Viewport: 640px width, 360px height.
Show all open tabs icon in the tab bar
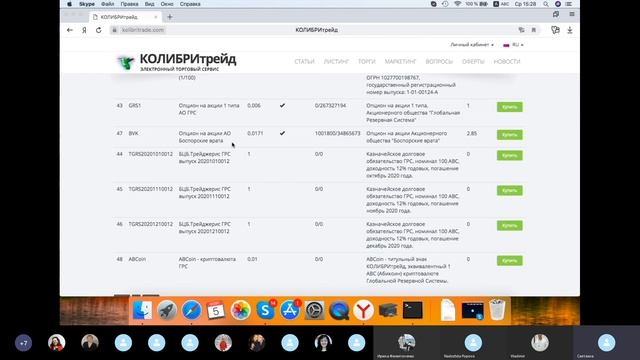(x=556, y=14)
